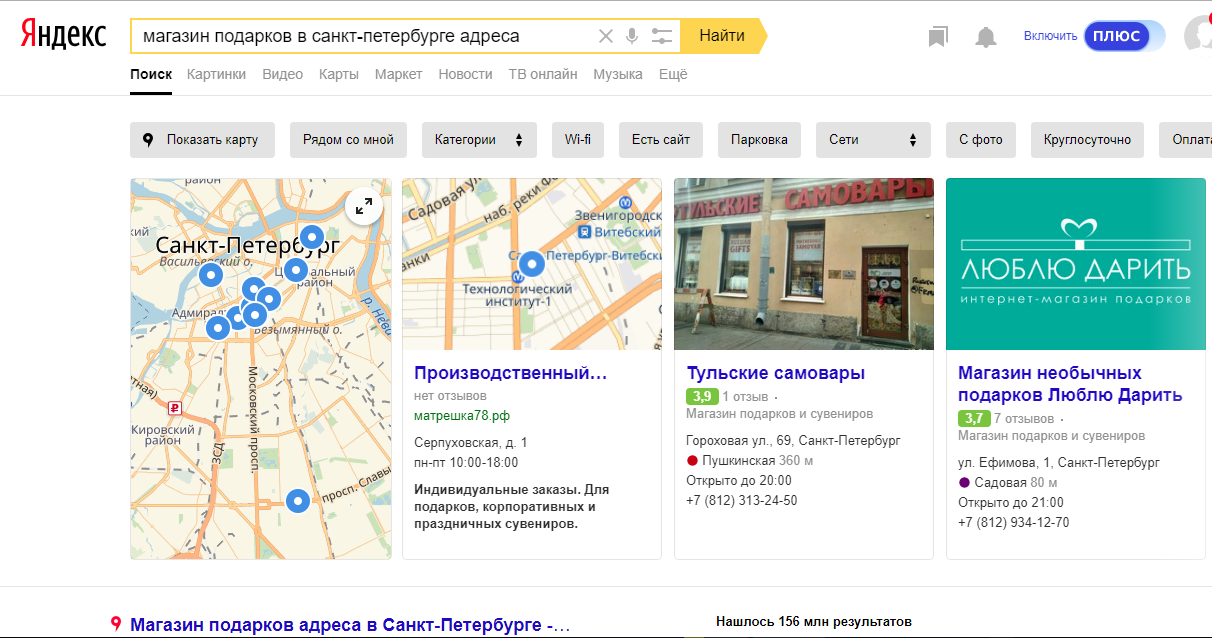Toggle the Wi-fi filter
Screen dimensions: 1212x638
point(578,140)
